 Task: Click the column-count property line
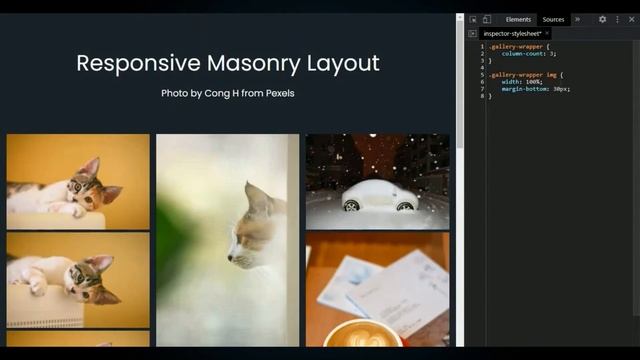(x=529, y=53)
